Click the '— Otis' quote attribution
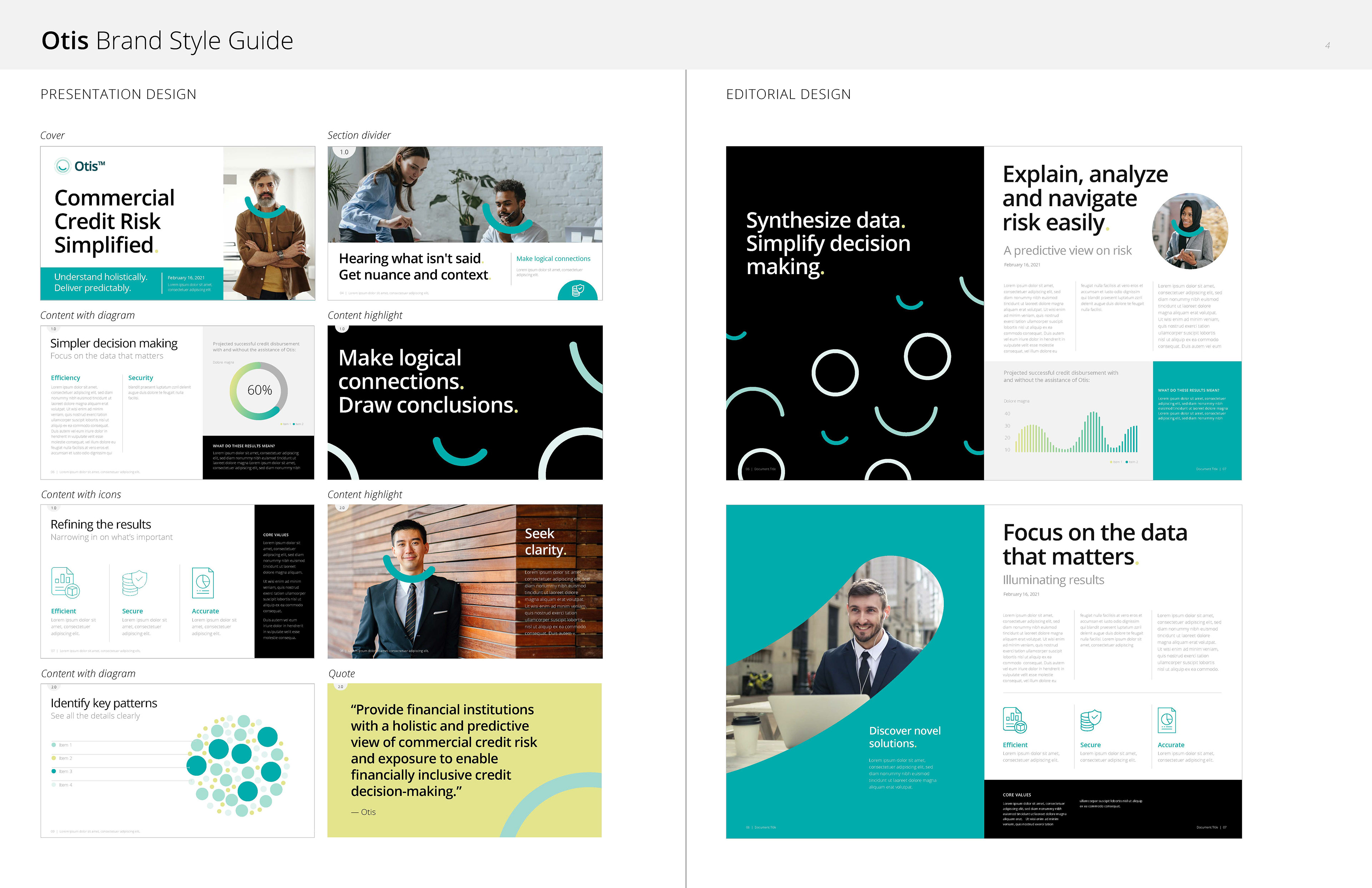Screen dimensions: 1372x888 click(x=363, y=812)
